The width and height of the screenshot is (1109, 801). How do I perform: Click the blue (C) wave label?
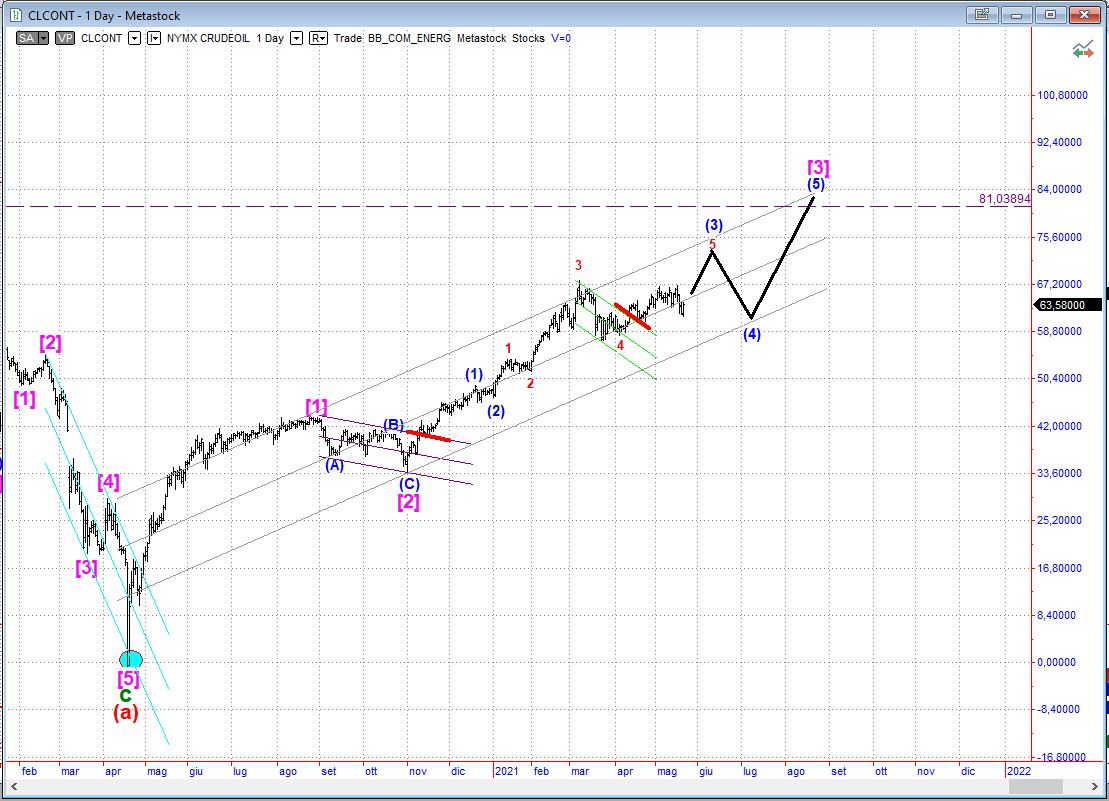pos(409,484)
